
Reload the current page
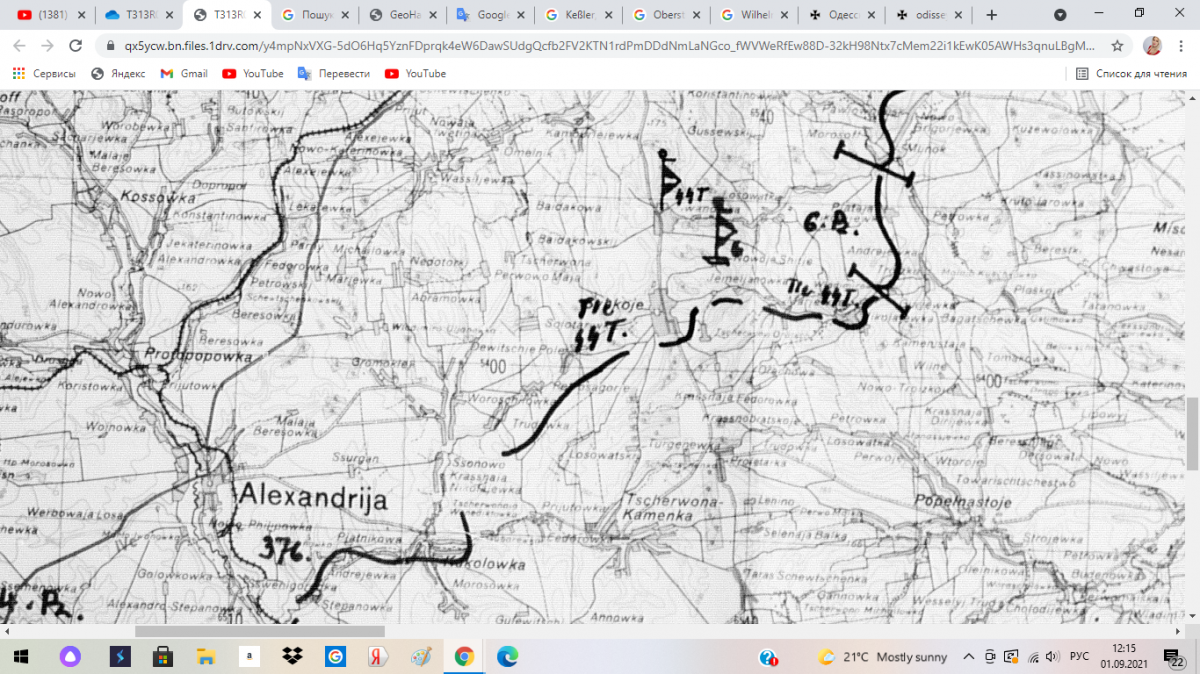click(75, 46)
